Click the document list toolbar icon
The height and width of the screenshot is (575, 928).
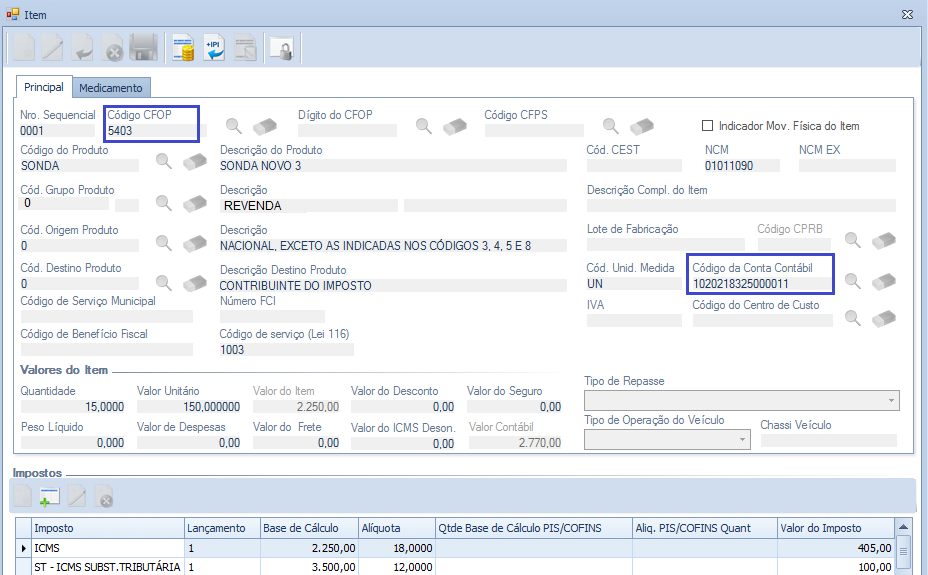click(x=246, y=48)
